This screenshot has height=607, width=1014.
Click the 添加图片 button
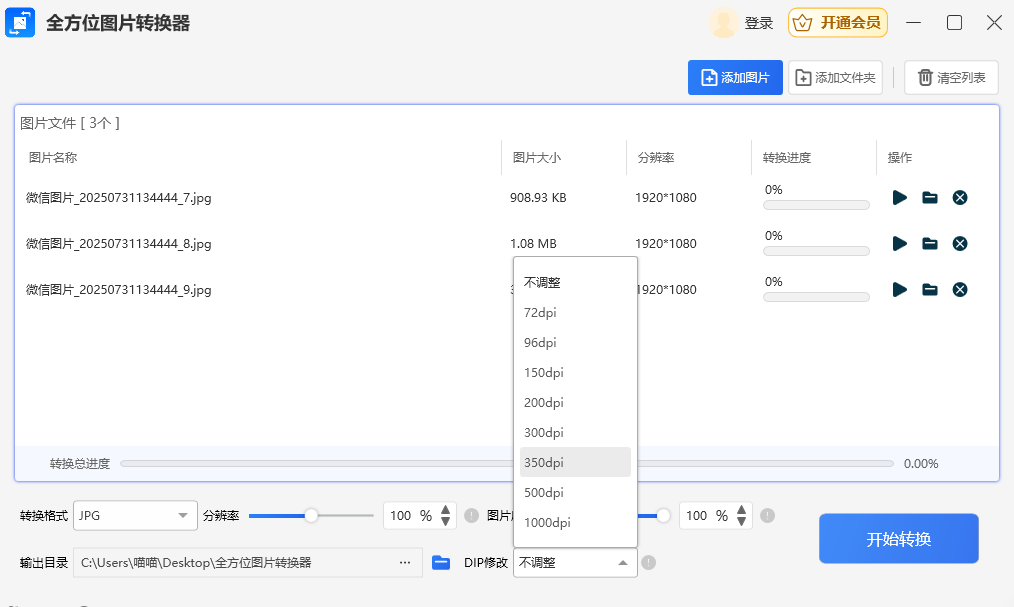[735, 78]
